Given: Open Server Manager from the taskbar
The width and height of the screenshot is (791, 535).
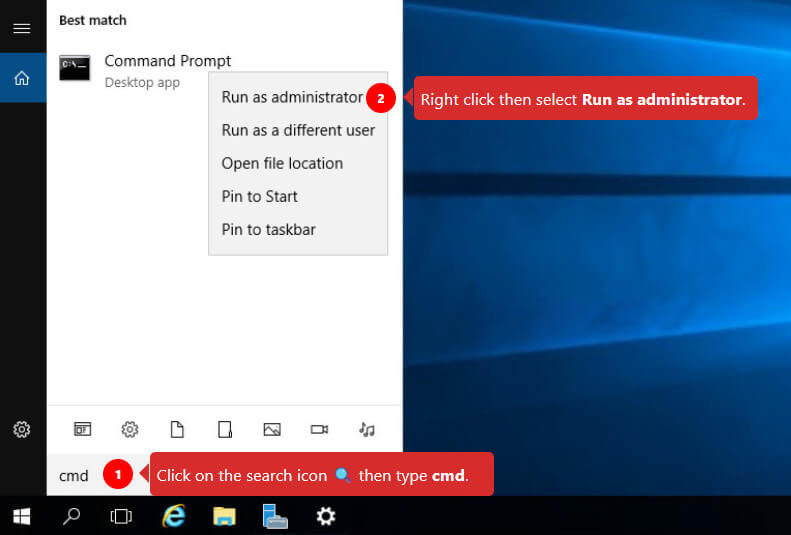Looking at the screenshot, I should tap(275, 516).
